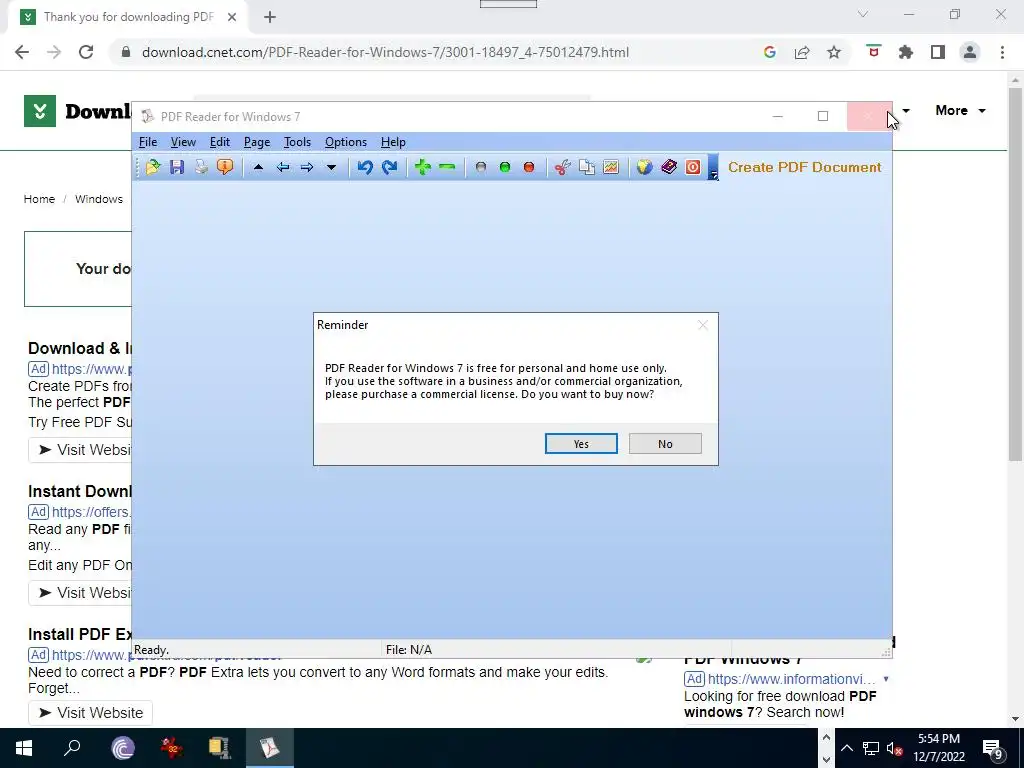Image resolution: width=1024 pixels, height=768 pixels.
Task: Share this page via Chrome share icon
Action: (x=802, y=52)
